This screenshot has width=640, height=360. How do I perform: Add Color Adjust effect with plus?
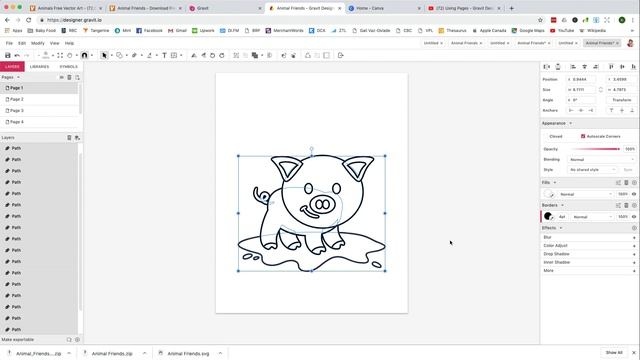634,246
